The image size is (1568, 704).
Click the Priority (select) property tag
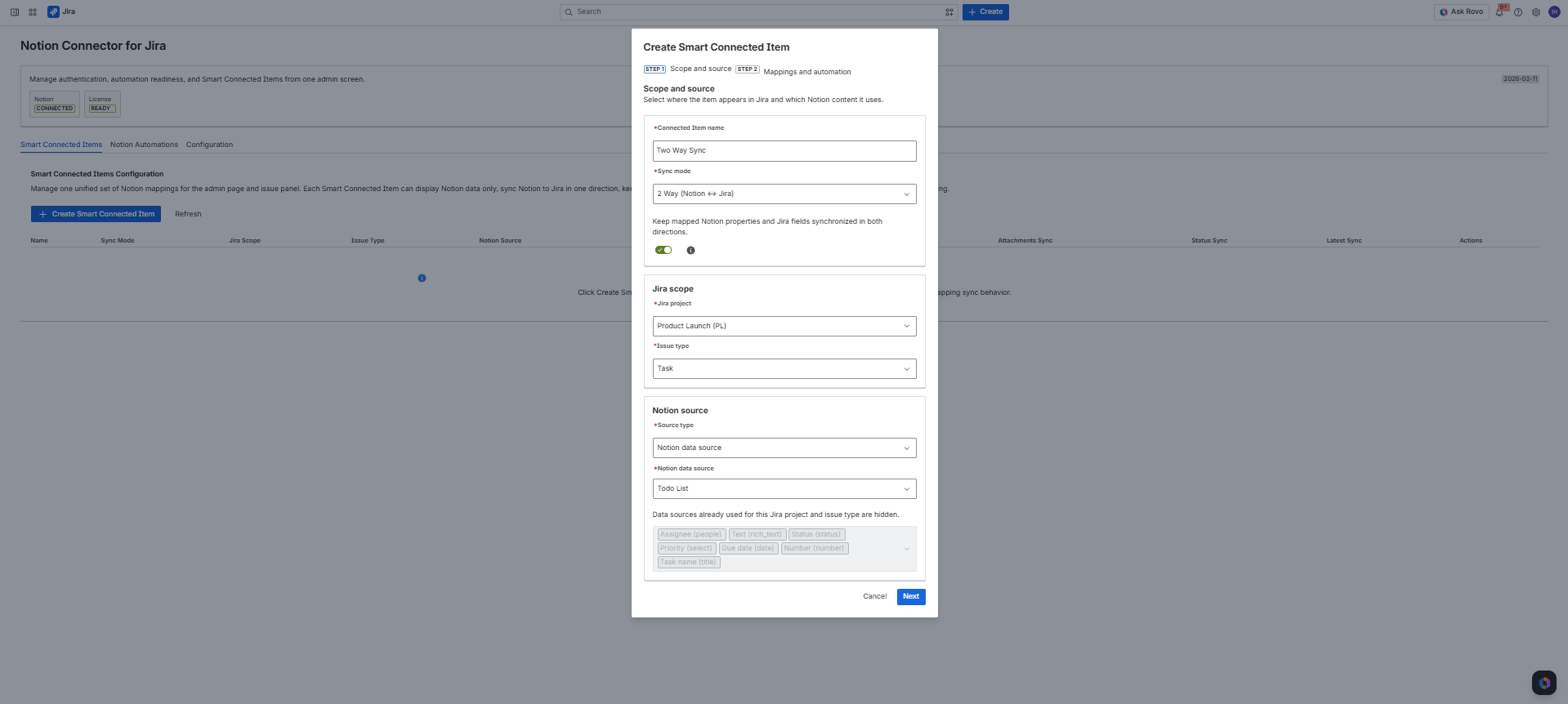click(x=686, y=549)
